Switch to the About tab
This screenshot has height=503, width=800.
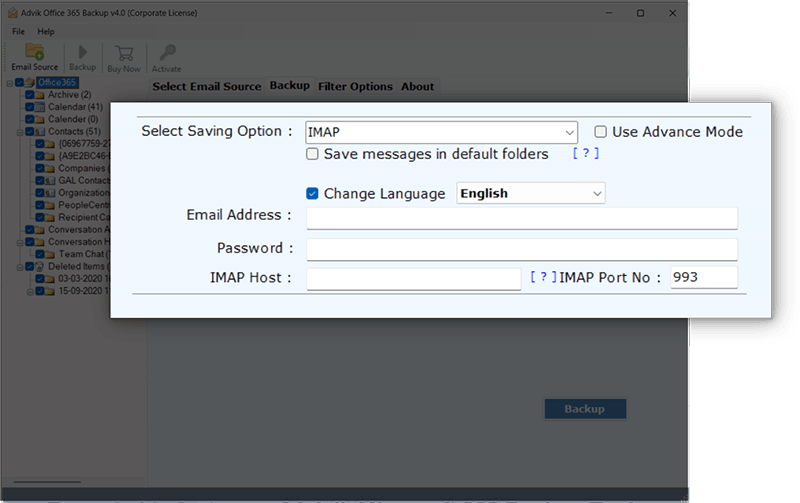point(417,86)
